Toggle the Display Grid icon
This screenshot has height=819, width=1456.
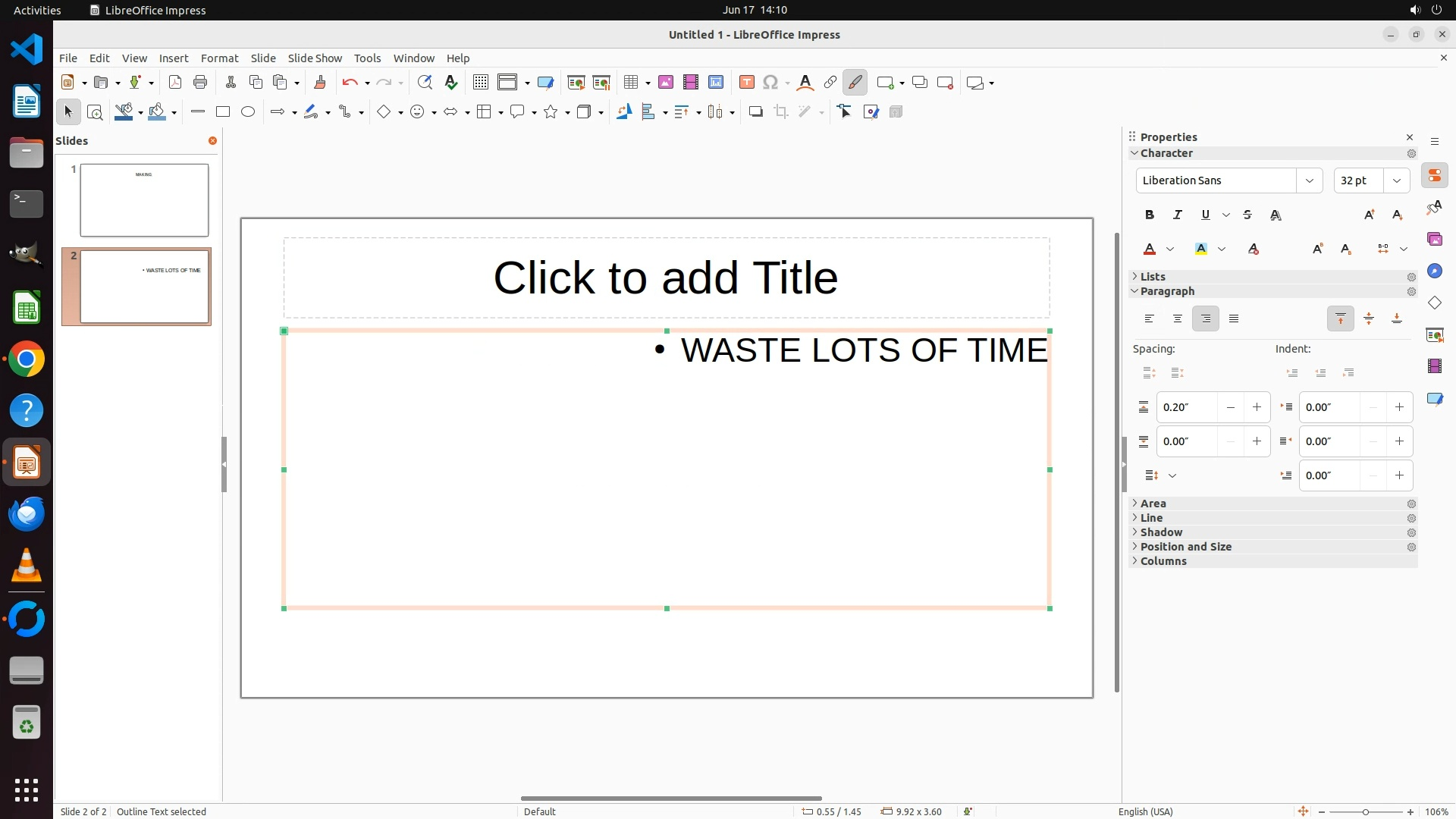coord(481,83)
